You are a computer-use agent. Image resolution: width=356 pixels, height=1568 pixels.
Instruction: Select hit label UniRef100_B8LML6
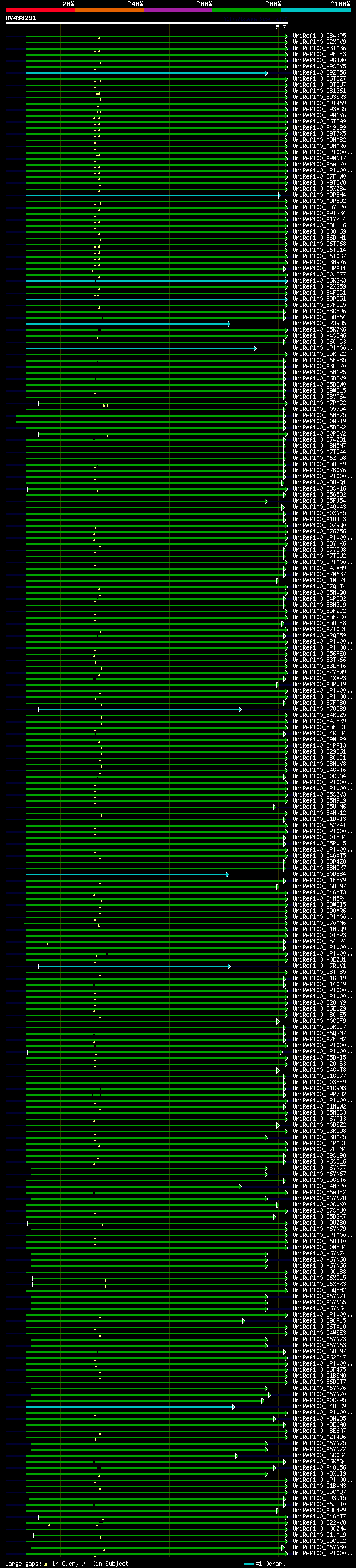pyautogui.click(x=319, y=225)
